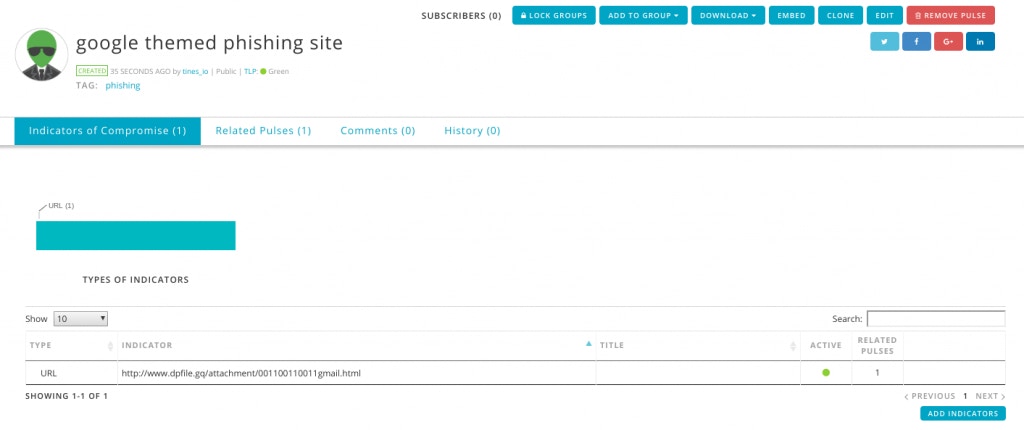Share pulse via Facebook icon
The width and height of the screenshot is (1024, 430).
[916, 41]
